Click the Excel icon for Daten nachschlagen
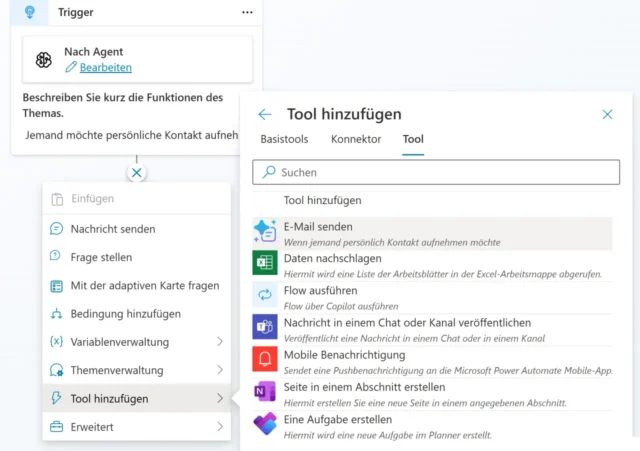Screen dimensions: 640x451 pos(265,265)
